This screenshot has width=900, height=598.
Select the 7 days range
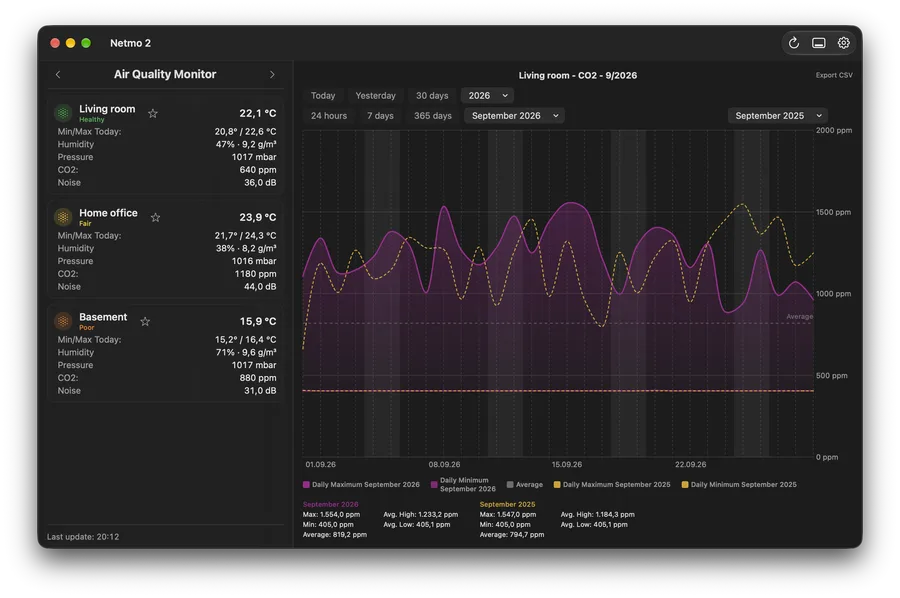[x=381, y=116]
